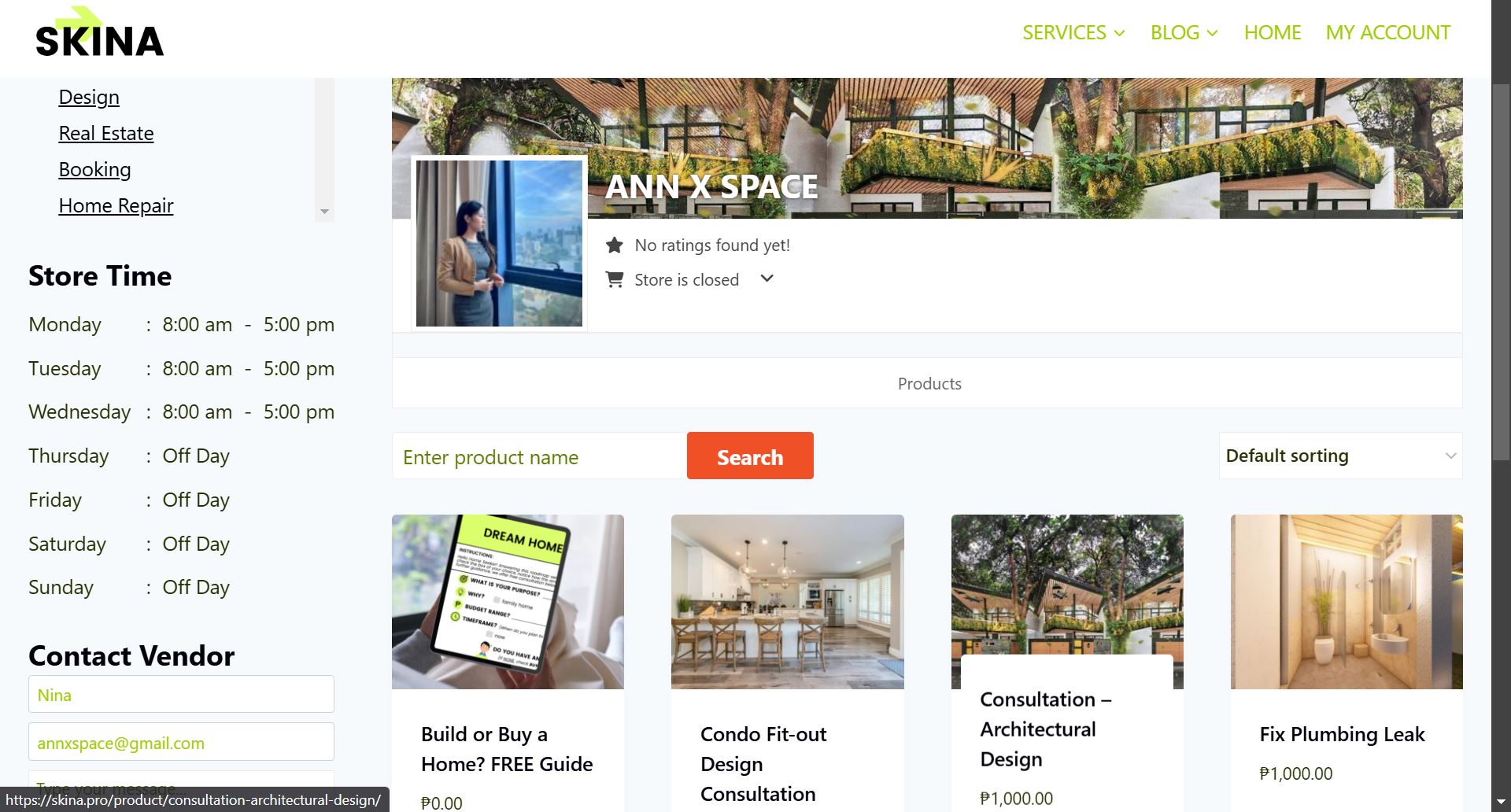Click the vendor profile photo
Viewport: 1511px width, 812px height.
point(499,243)
